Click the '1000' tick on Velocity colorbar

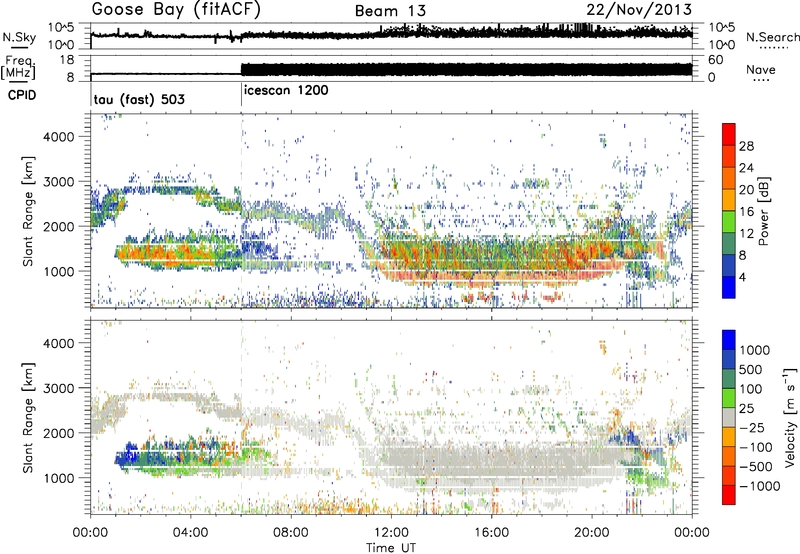point(754,350)
